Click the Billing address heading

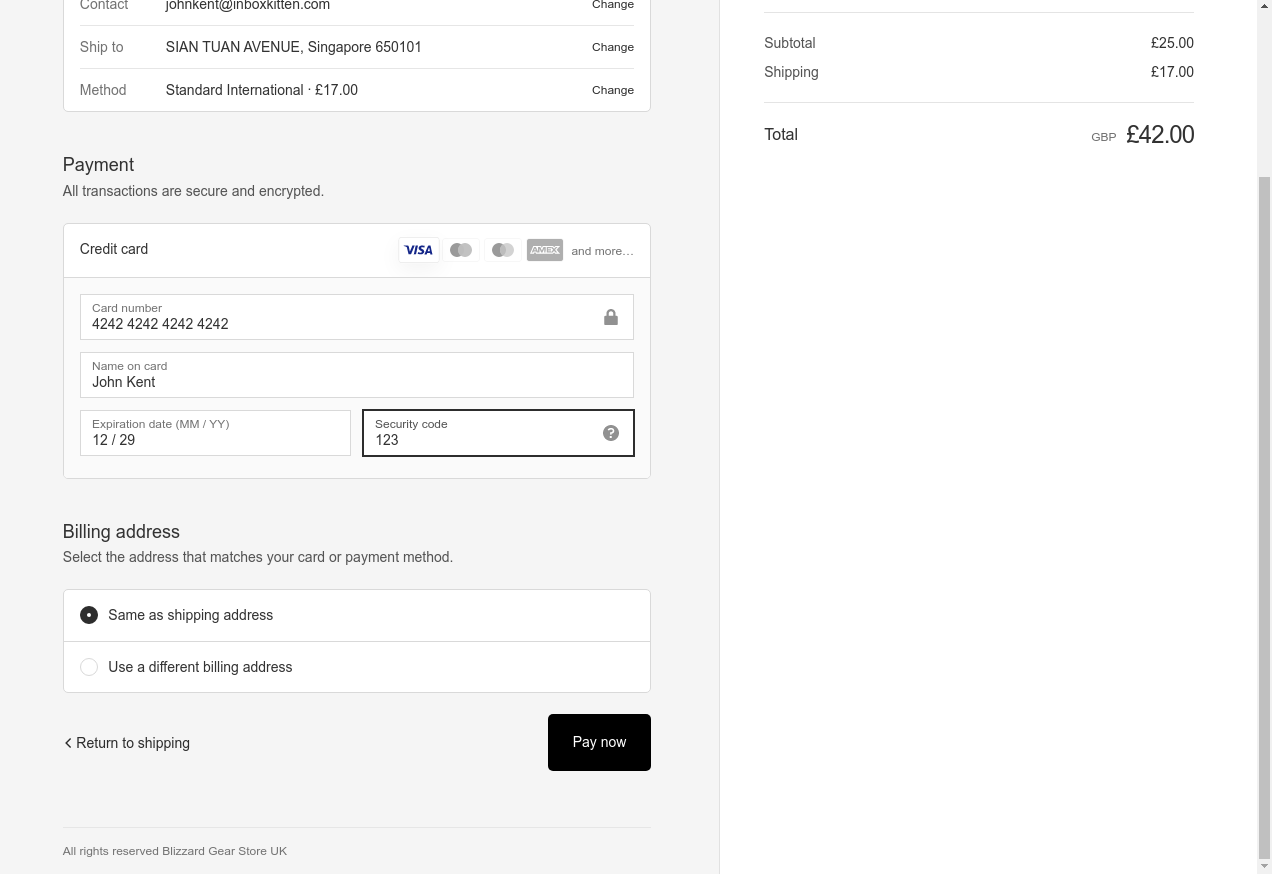tap(121, 532)
